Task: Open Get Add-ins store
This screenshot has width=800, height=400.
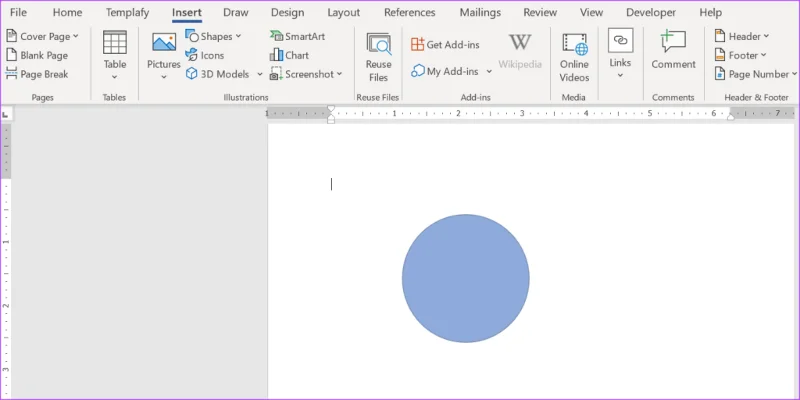Action: (445, 44)
